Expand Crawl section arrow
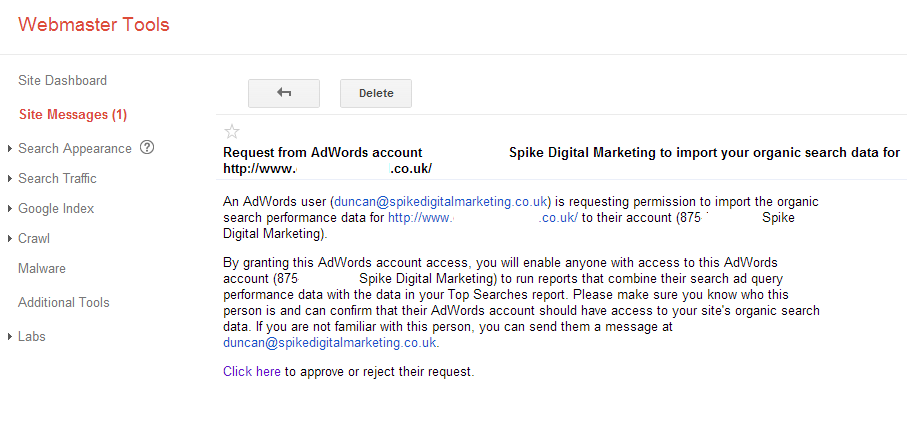907x448 pixels. (x=10, y=238)
